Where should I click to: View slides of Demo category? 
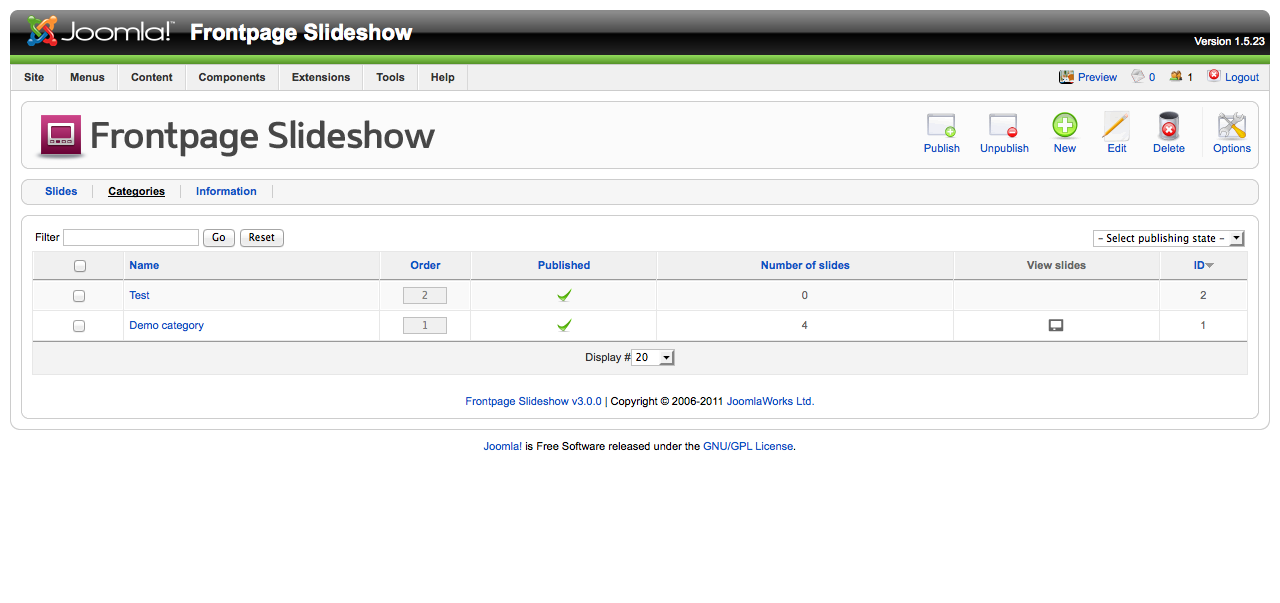point(1055,325)
